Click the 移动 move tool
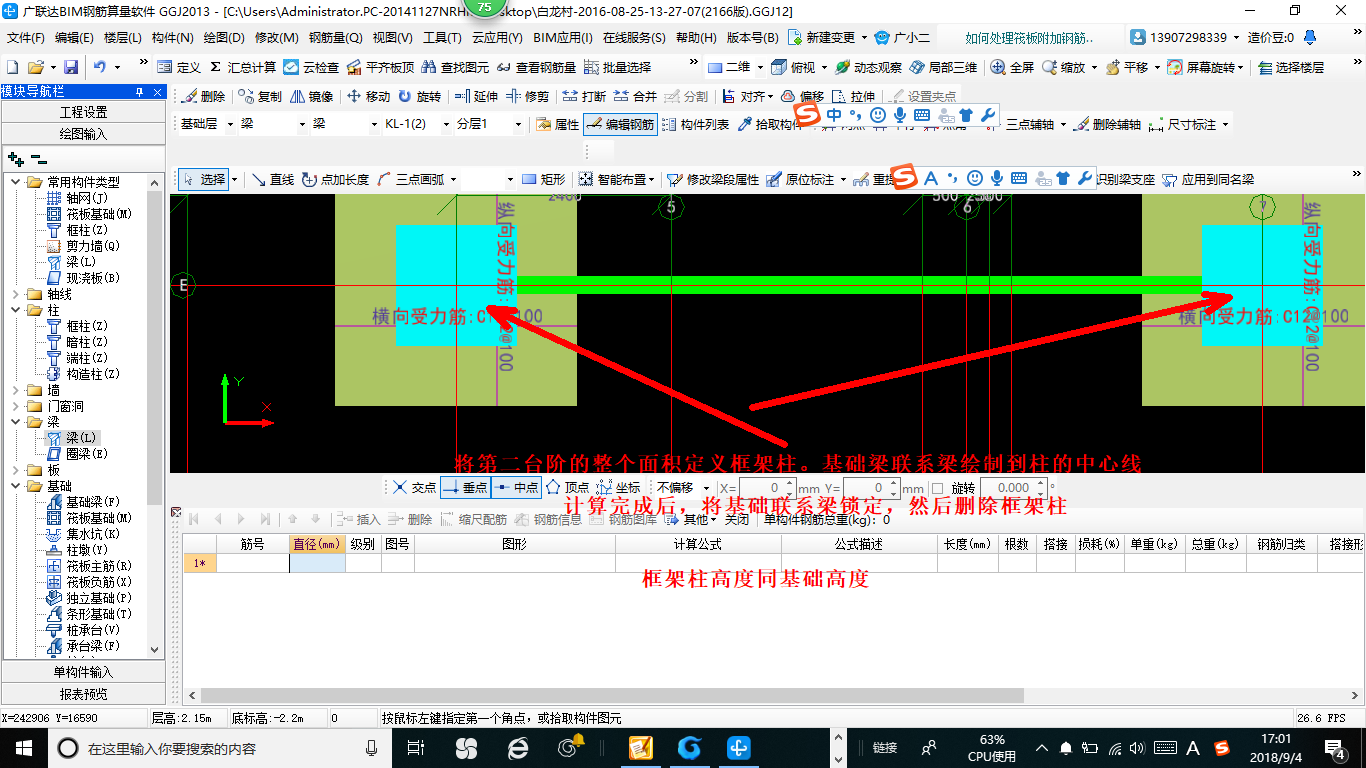This screenshot has width=1366, height=768. point(368,97)
